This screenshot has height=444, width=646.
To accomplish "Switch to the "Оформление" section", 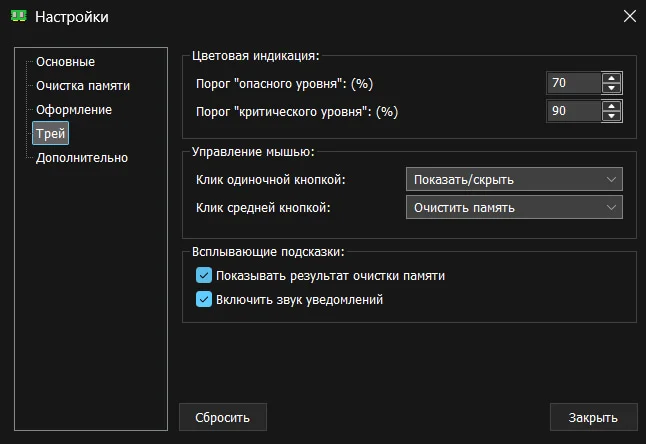I will click(x=73, y=109).
